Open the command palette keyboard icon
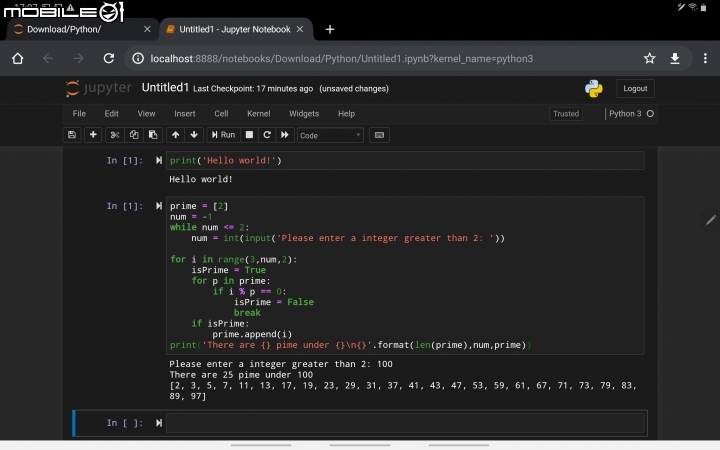720x450 pixels. pos(379,135)
